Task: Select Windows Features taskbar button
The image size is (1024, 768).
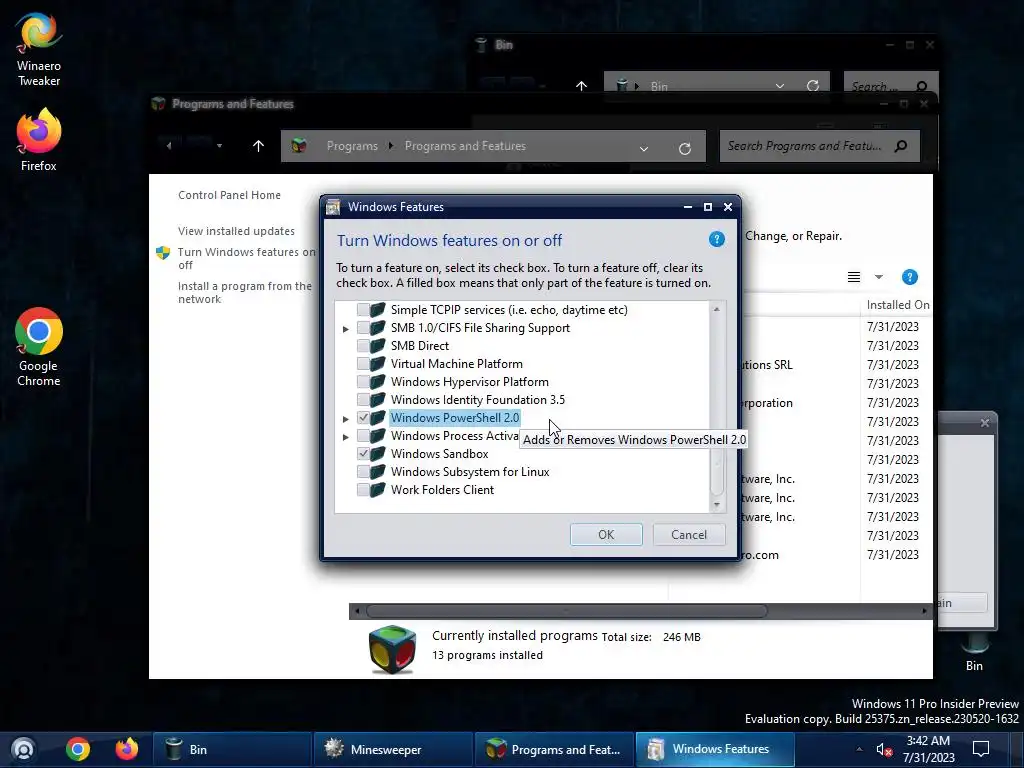Action: click(x=715, y=749)
